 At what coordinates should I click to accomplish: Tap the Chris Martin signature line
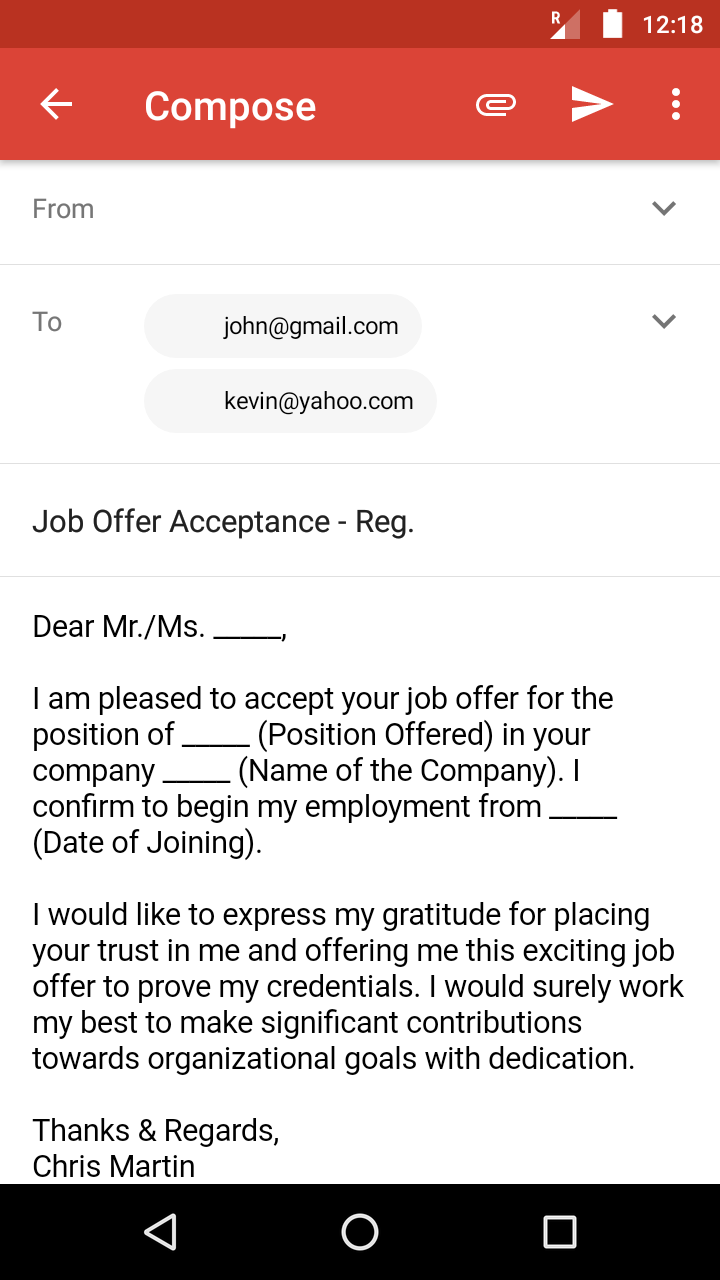pos(114,1166)
